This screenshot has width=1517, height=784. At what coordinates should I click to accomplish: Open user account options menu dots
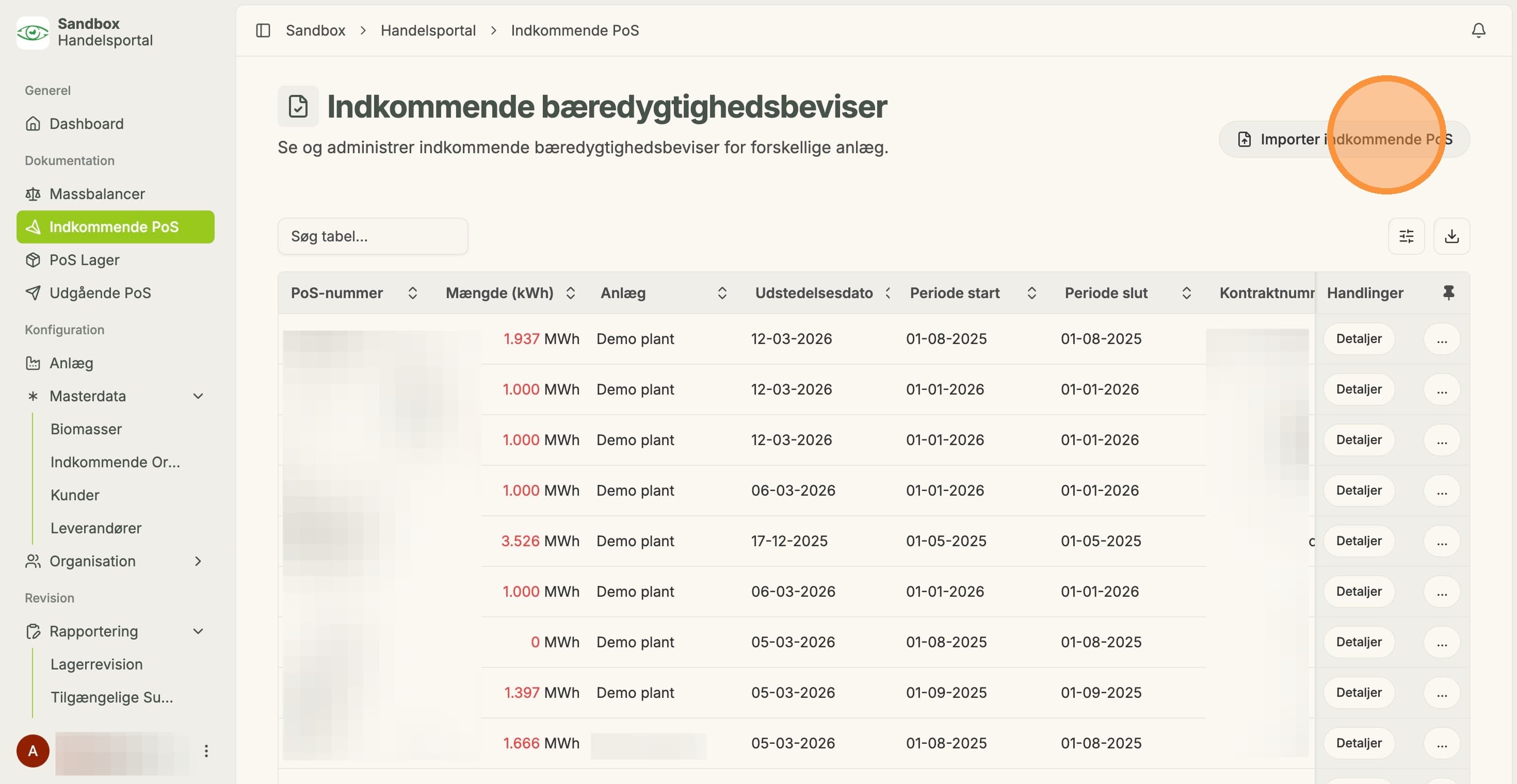(206, 750)
